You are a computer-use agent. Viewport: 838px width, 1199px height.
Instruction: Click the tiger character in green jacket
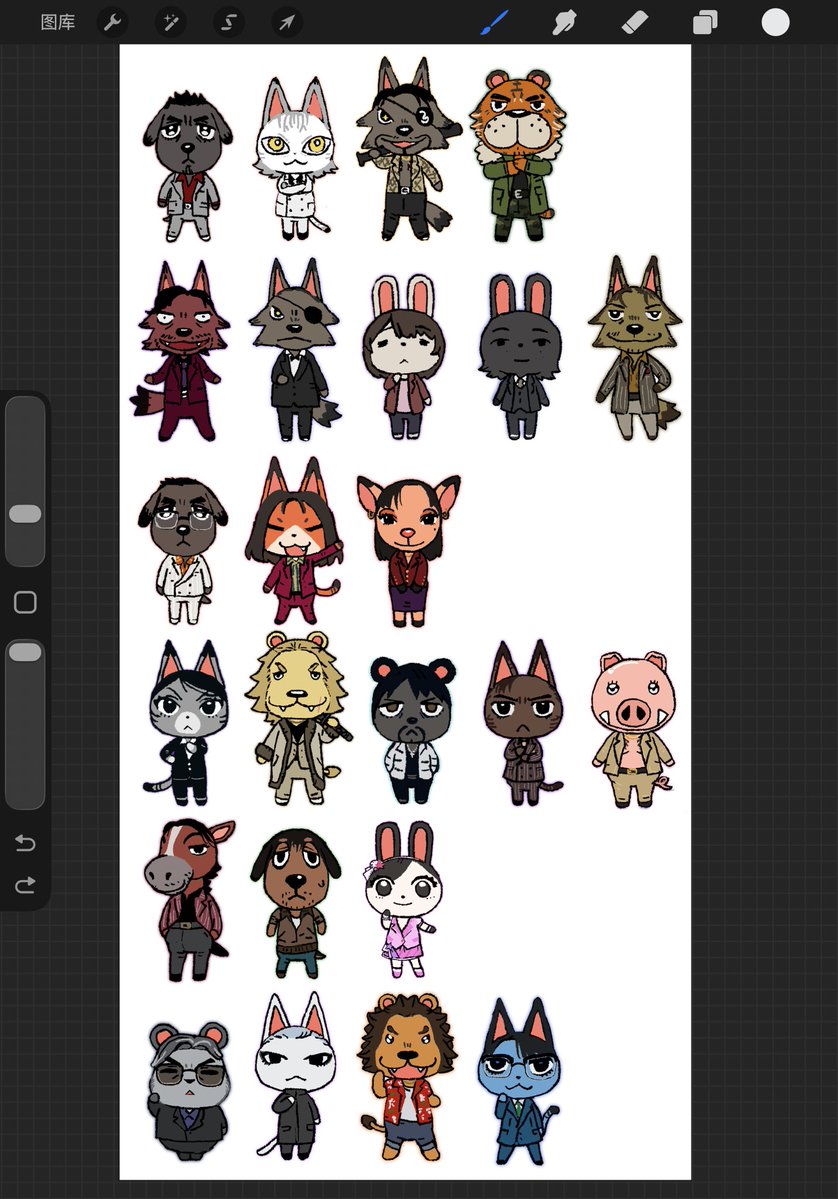pyautogui.click(x=518, y=155)
